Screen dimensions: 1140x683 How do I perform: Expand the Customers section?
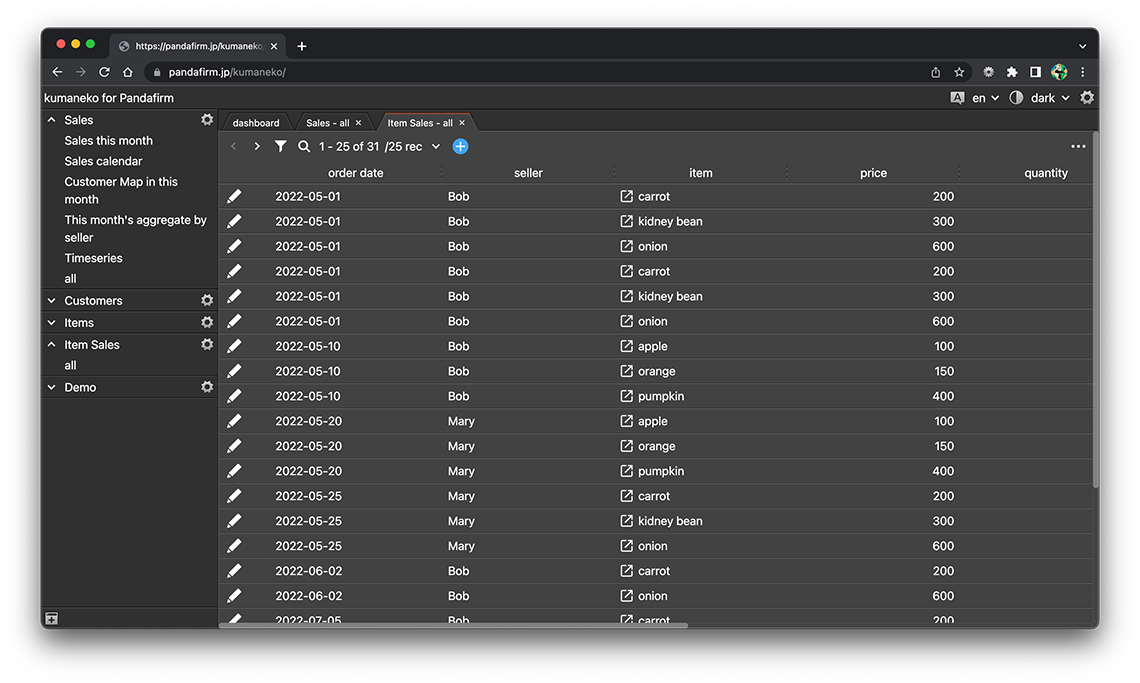(52, 301)
